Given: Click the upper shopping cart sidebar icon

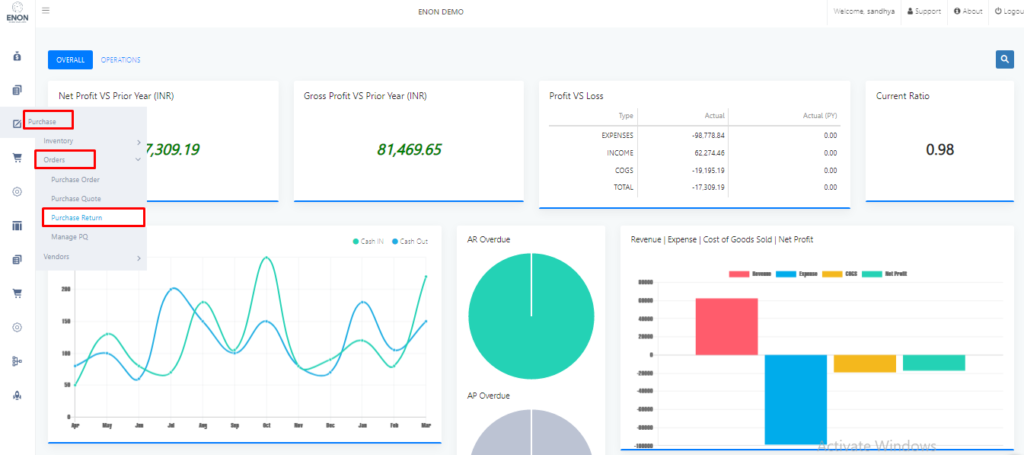Looking at the screenshot, I should click(18, 158).
